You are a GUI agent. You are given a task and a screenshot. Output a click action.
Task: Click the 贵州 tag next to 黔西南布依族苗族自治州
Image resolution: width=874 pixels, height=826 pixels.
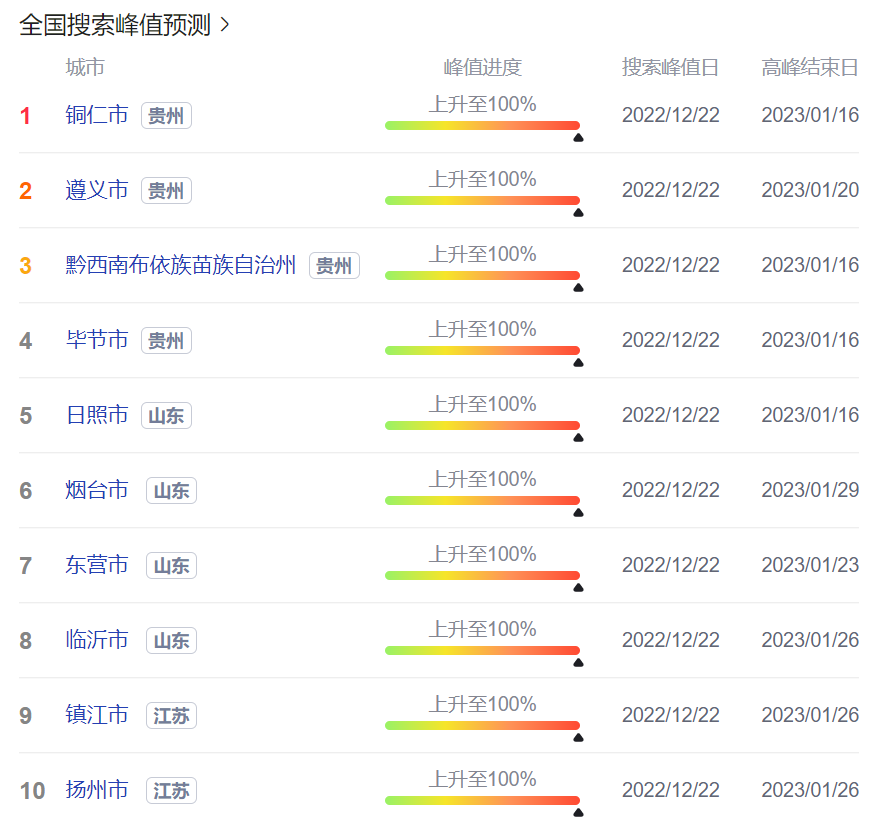coord(334,266)
